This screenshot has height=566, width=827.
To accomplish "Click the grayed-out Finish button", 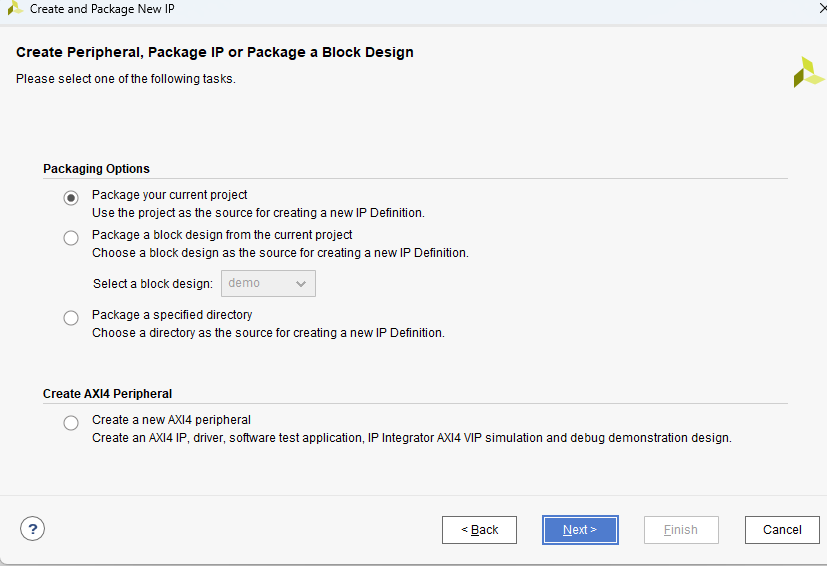I will pyautogui.click(x=681, y=530).
